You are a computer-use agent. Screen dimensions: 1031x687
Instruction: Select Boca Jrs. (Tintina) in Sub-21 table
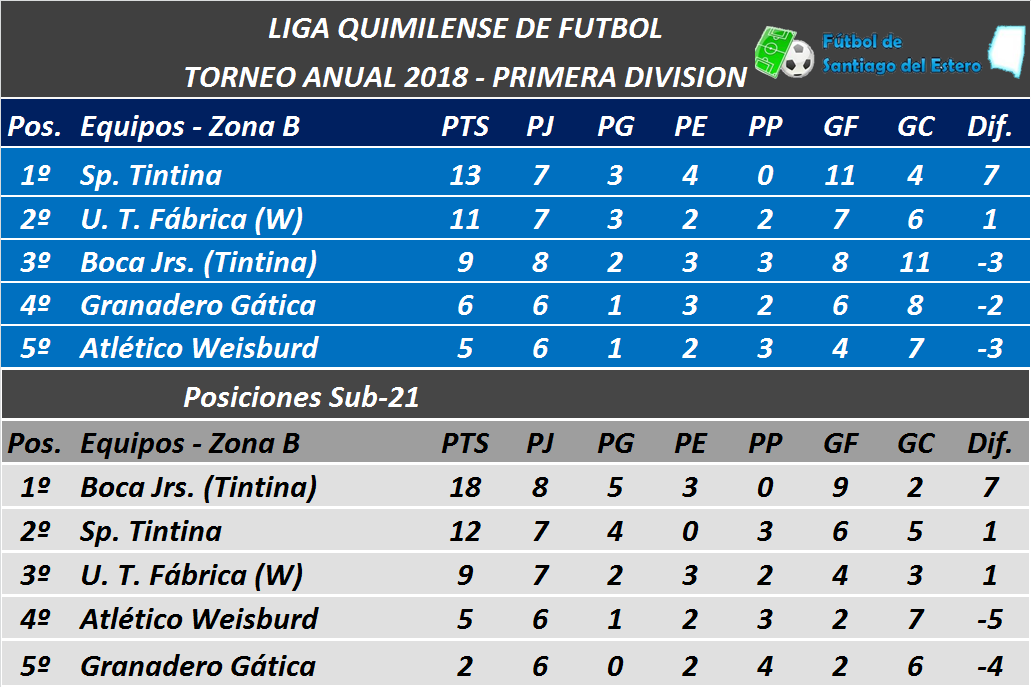[199, 488]
